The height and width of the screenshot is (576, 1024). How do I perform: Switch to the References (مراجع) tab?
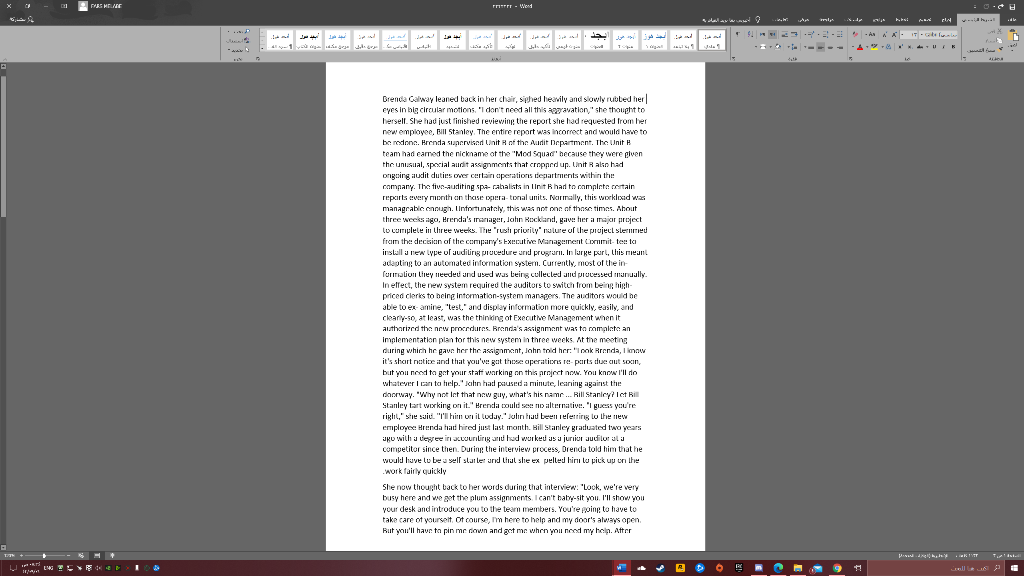pyautogui.click(x=879, y=20)
